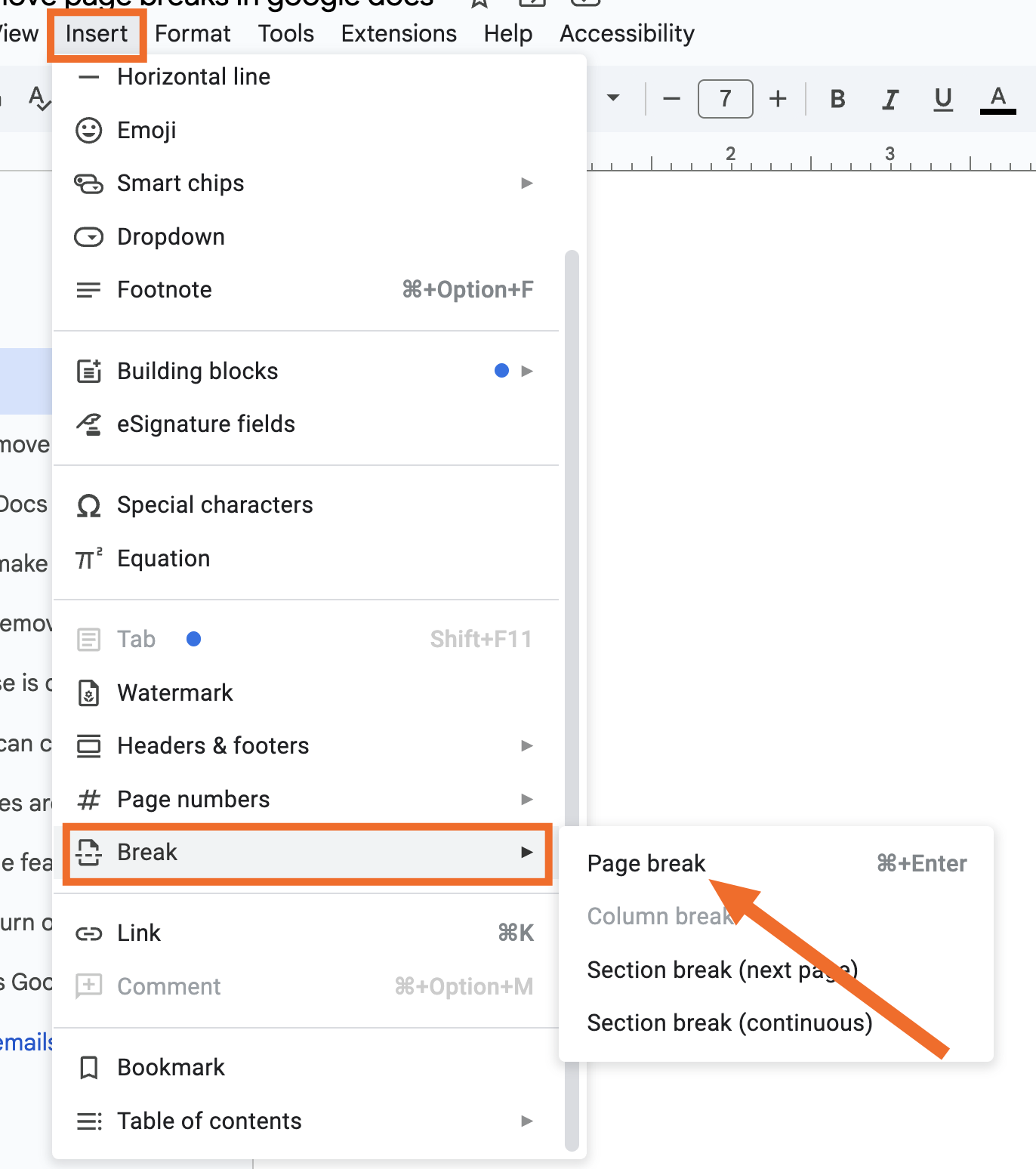Click the Footnote lines icon
This screenshot has height=1169, width=1036.
[88, 290]
